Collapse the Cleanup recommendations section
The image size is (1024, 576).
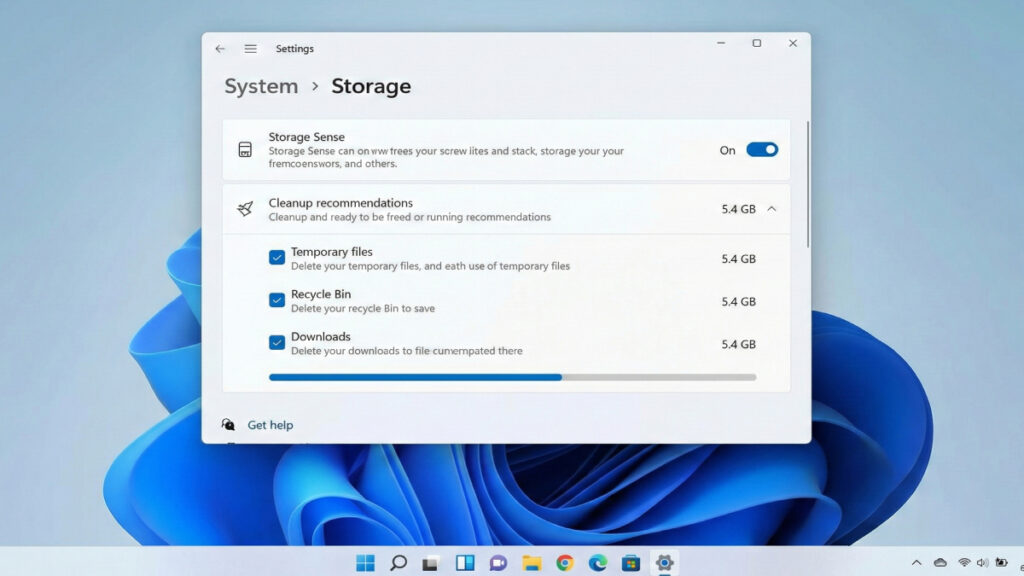(x=772, y=209)
